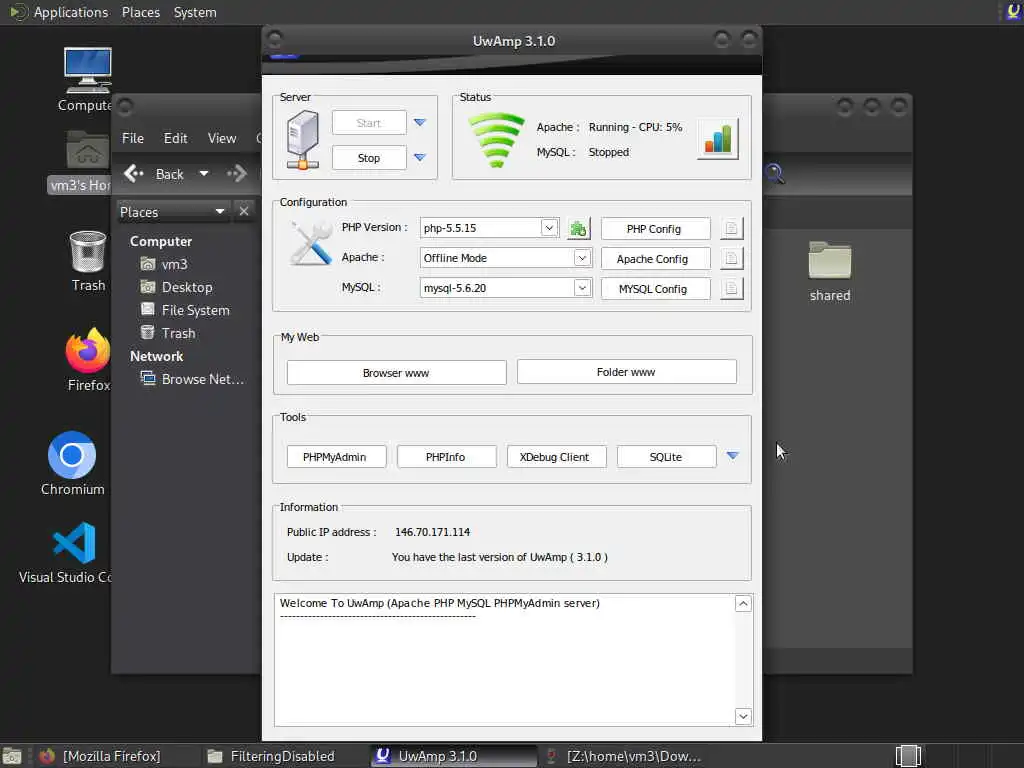Select File System in the Places sidebar
The width and height of the screenshot is (1024, 768).
click(185, 310)
